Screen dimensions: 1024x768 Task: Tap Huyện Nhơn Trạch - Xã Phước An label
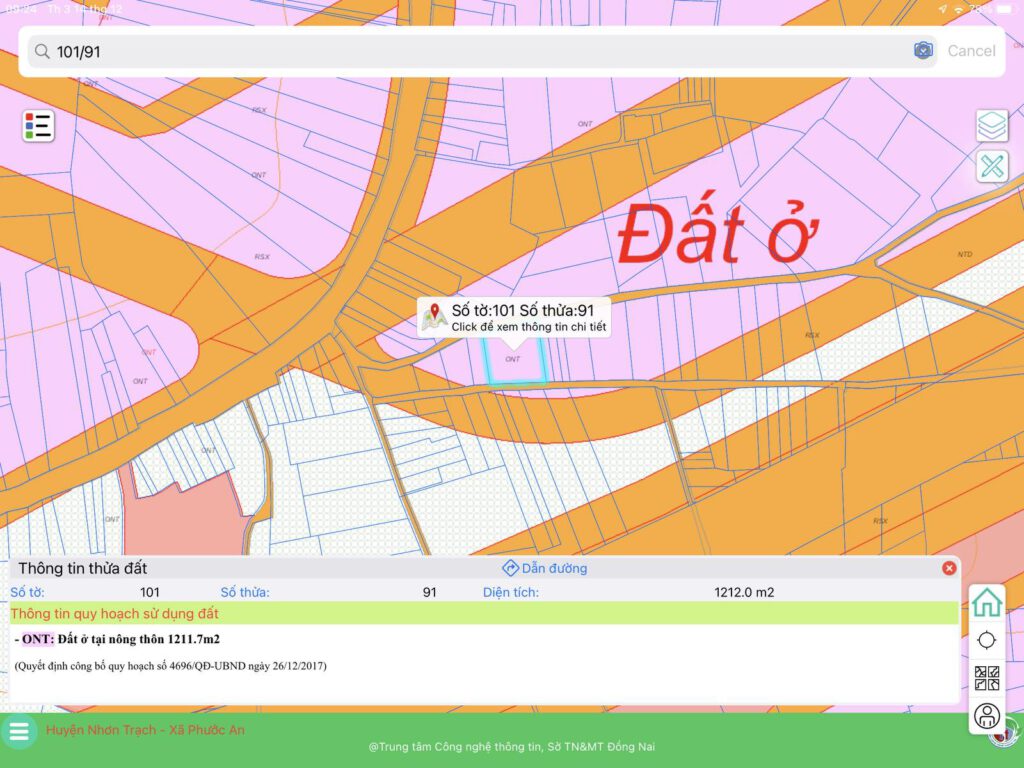(x=145, y=730)
